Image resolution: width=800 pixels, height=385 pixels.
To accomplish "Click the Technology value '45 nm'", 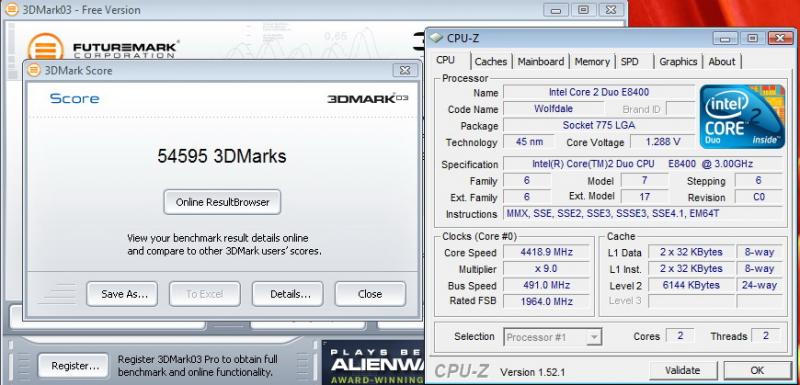I will 529,142.
